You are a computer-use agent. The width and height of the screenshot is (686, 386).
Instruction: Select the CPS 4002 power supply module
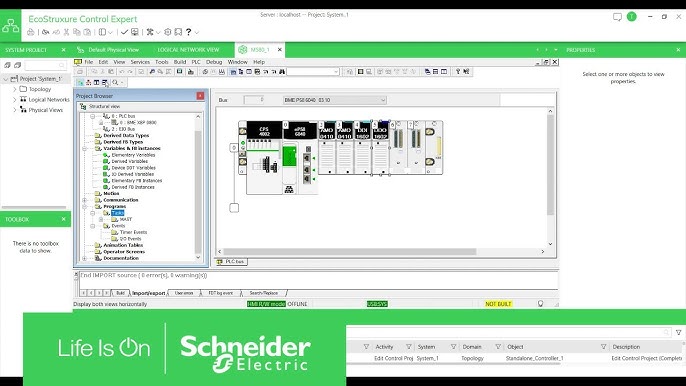tap(264, 131)
